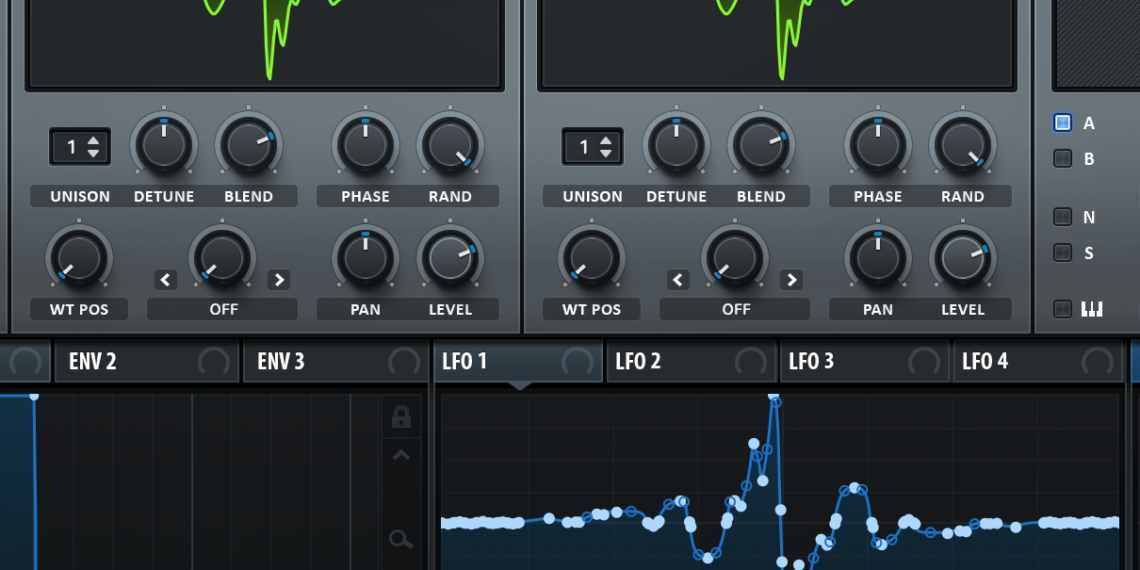This screenshot has width=1140, height=570.
Task: Enable the S routing checkbox
Action: 1062,253
